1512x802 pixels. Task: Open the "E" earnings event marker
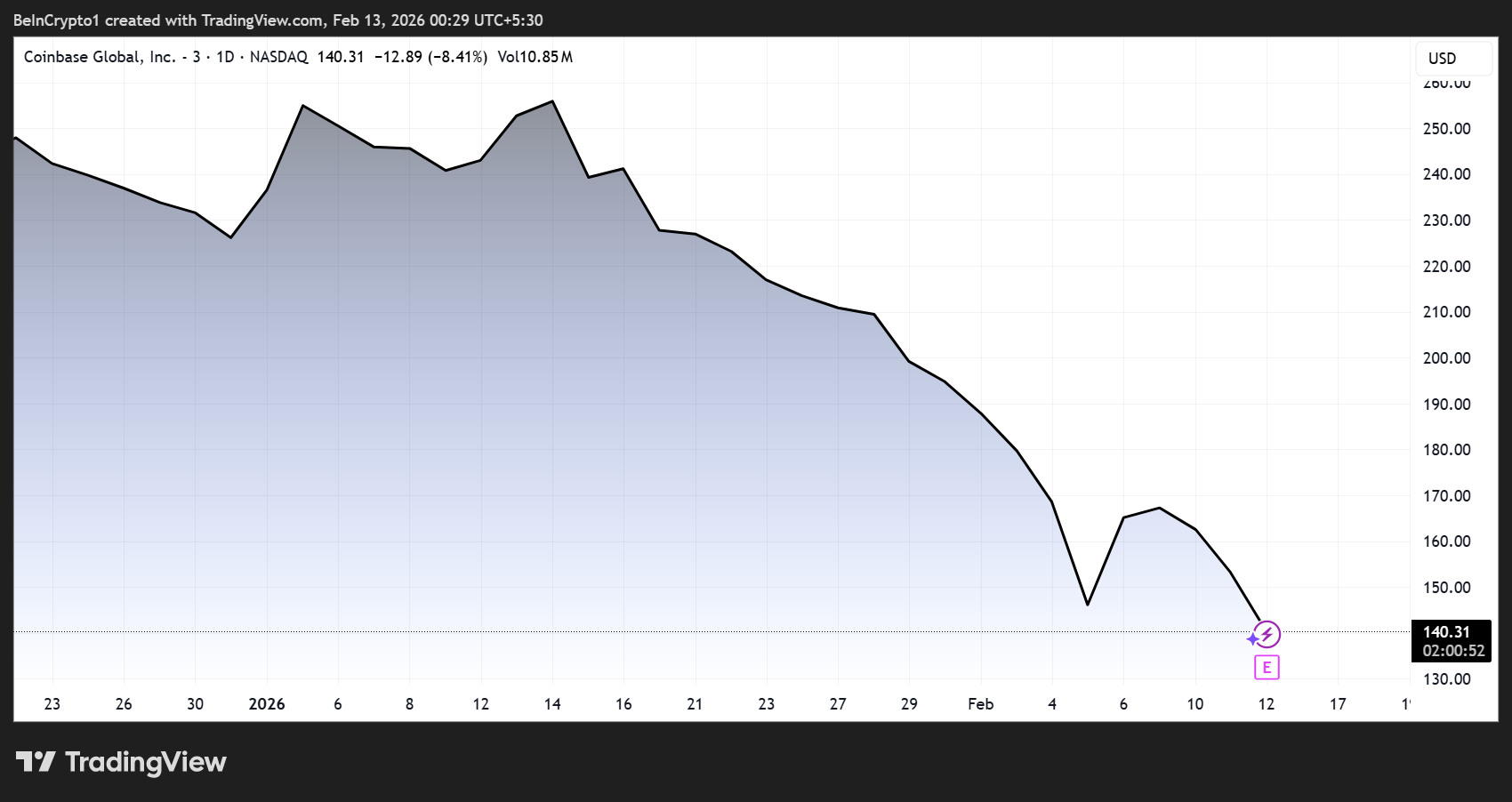click(1267, 667)
